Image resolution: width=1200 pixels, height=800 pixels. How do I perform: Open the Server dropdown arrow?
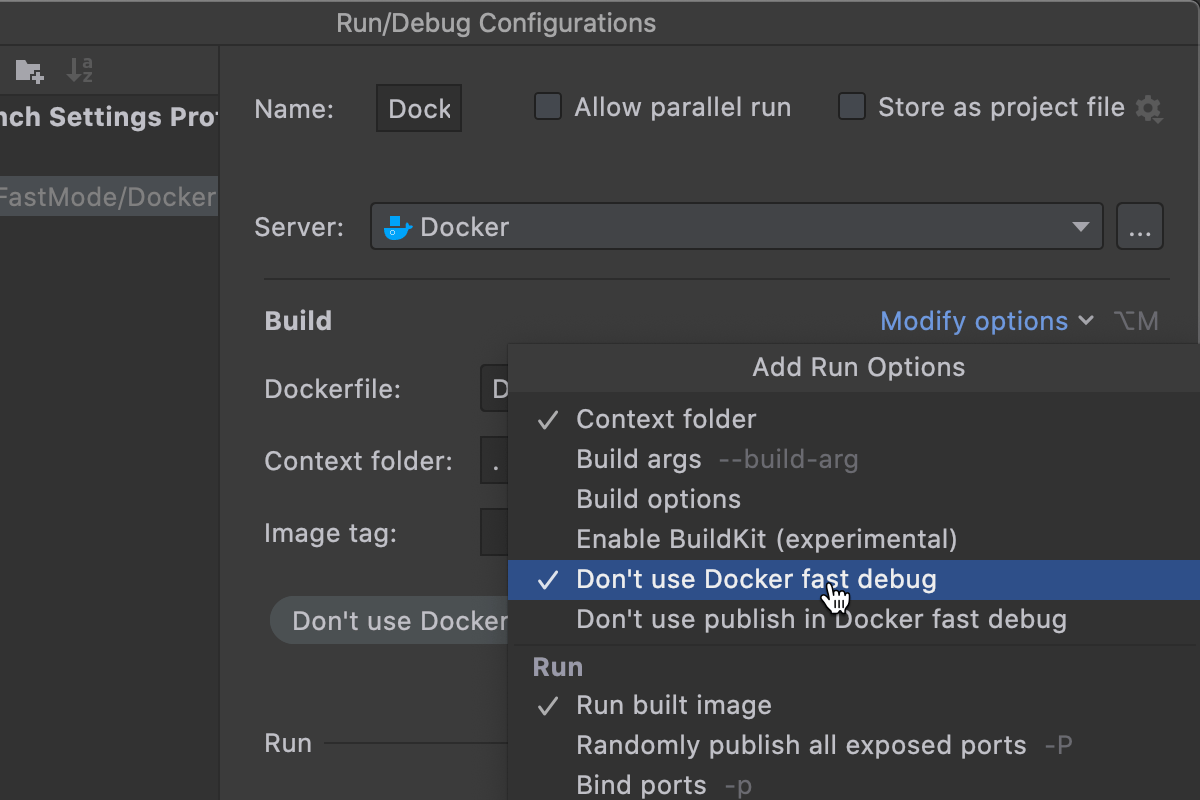[x=1080, y=227]
